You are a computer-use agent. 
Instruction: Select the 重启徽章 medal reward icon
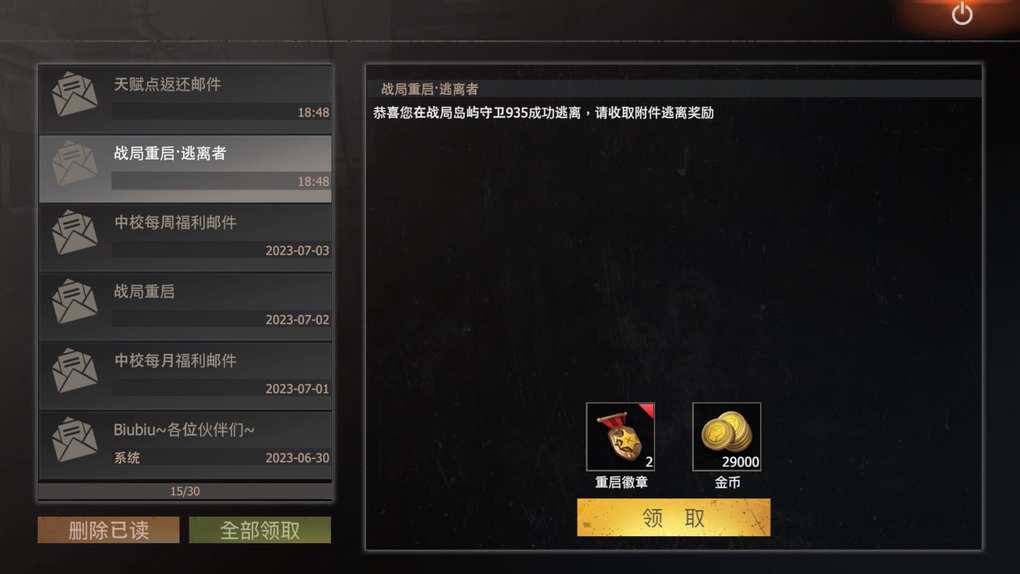[x=621, y=437]
